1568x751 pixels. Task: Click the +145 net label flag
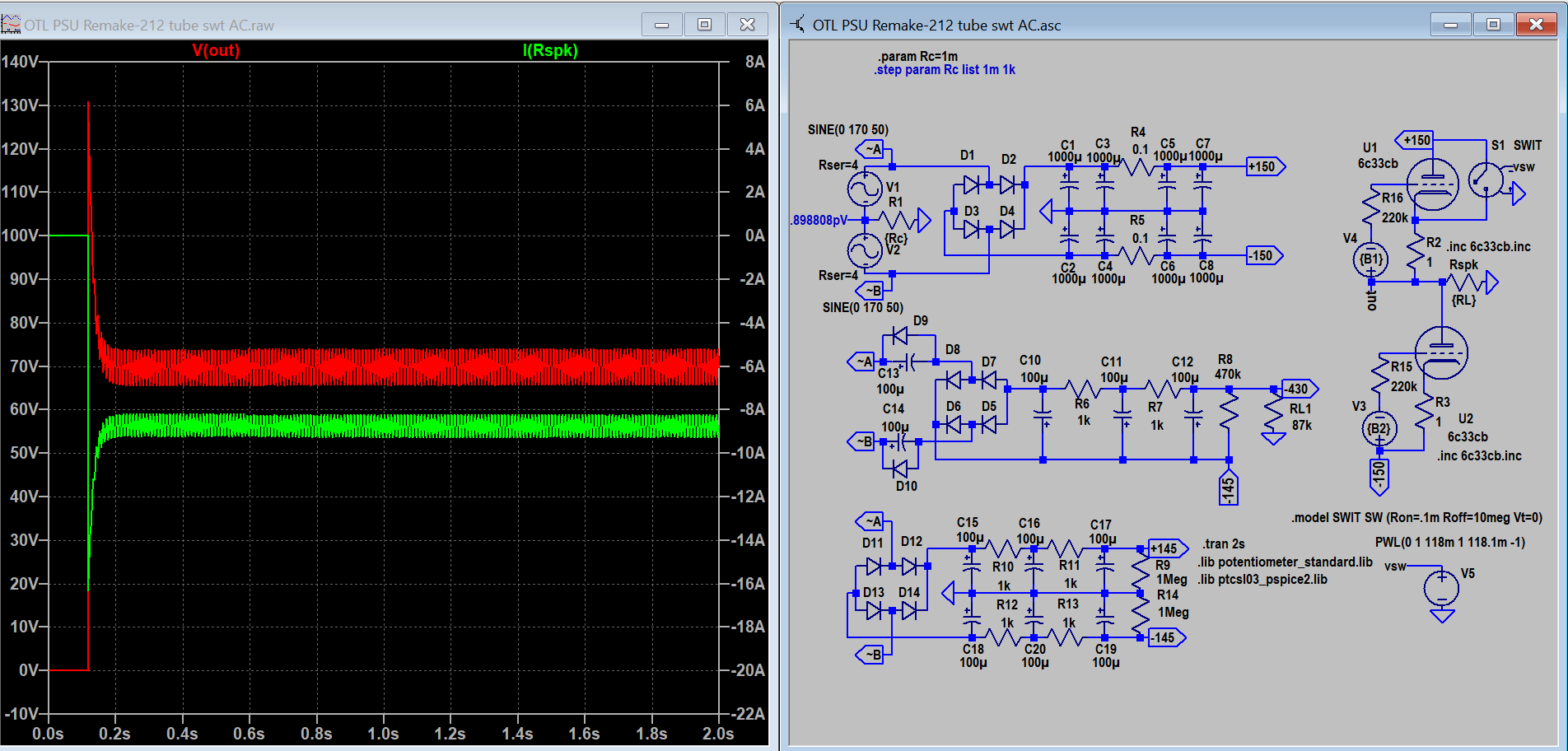(1168, 548)
